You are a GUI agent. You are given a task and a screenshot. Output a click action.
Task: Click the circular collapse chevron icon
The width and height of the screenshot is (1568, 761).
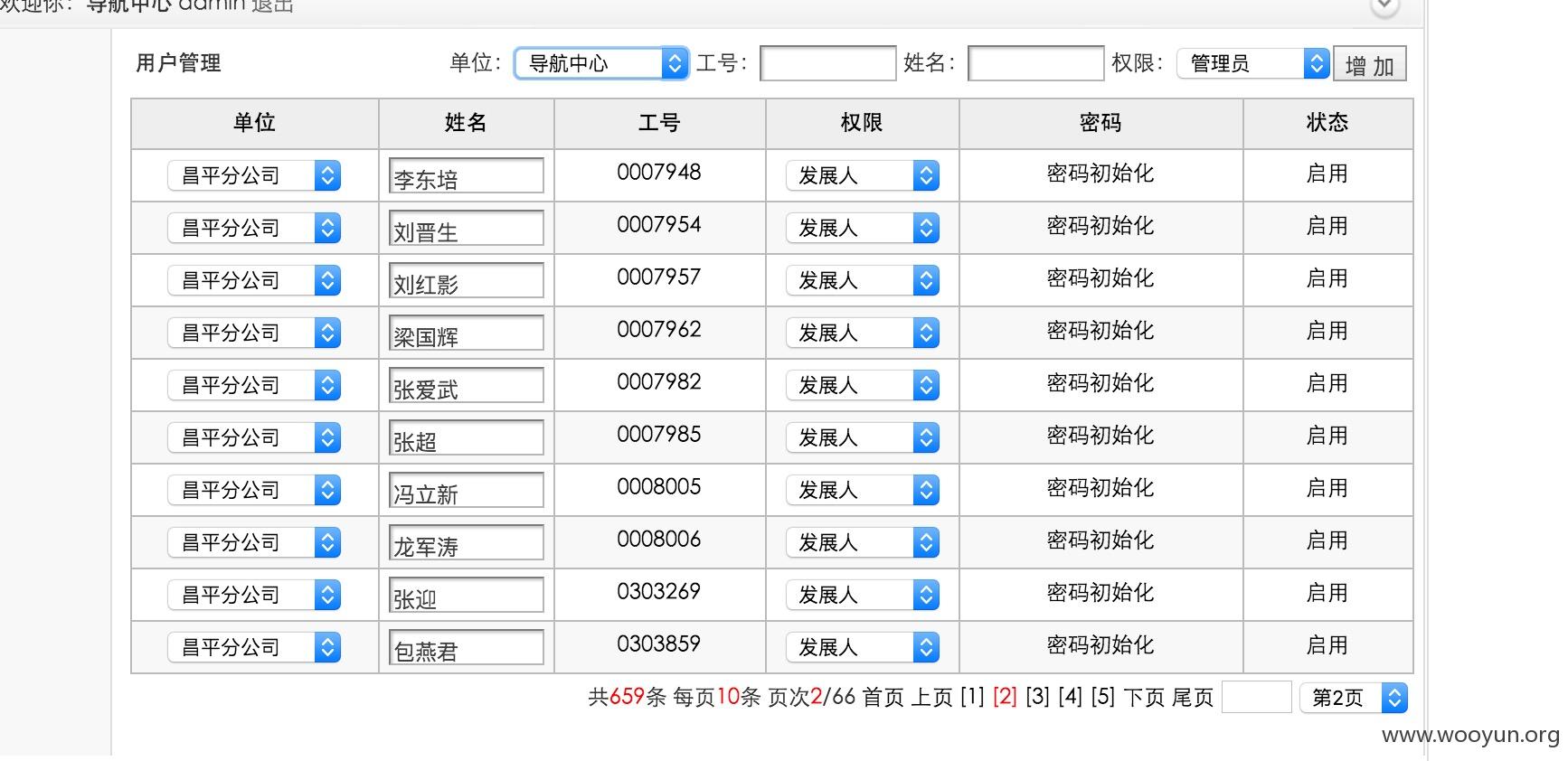(x=1385, y=6)
